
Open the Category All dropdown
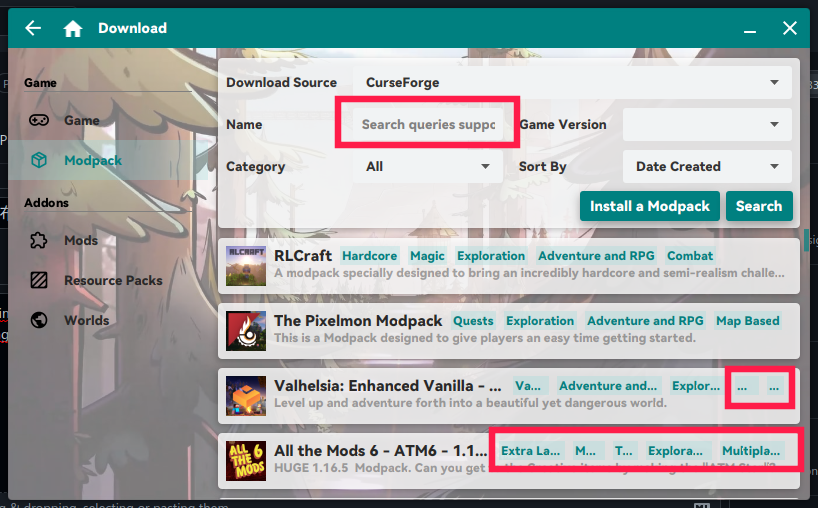[x=428, y=166]
